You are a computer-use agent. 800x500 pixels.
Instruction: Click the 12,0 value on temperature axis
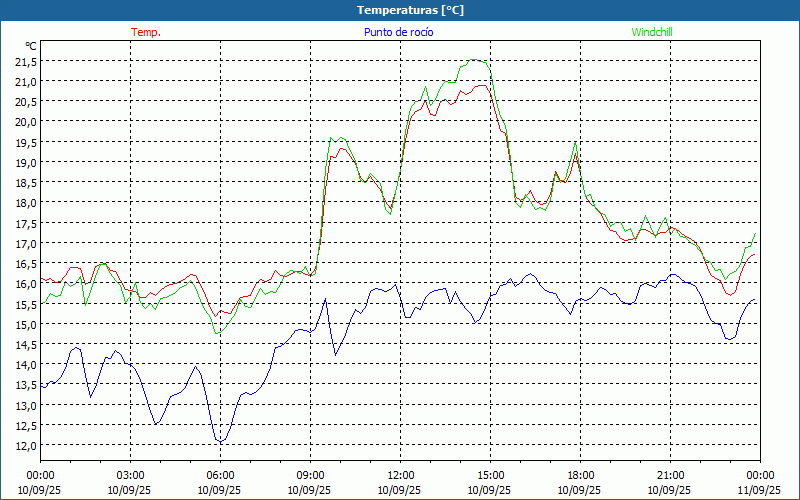coord(25,445)
